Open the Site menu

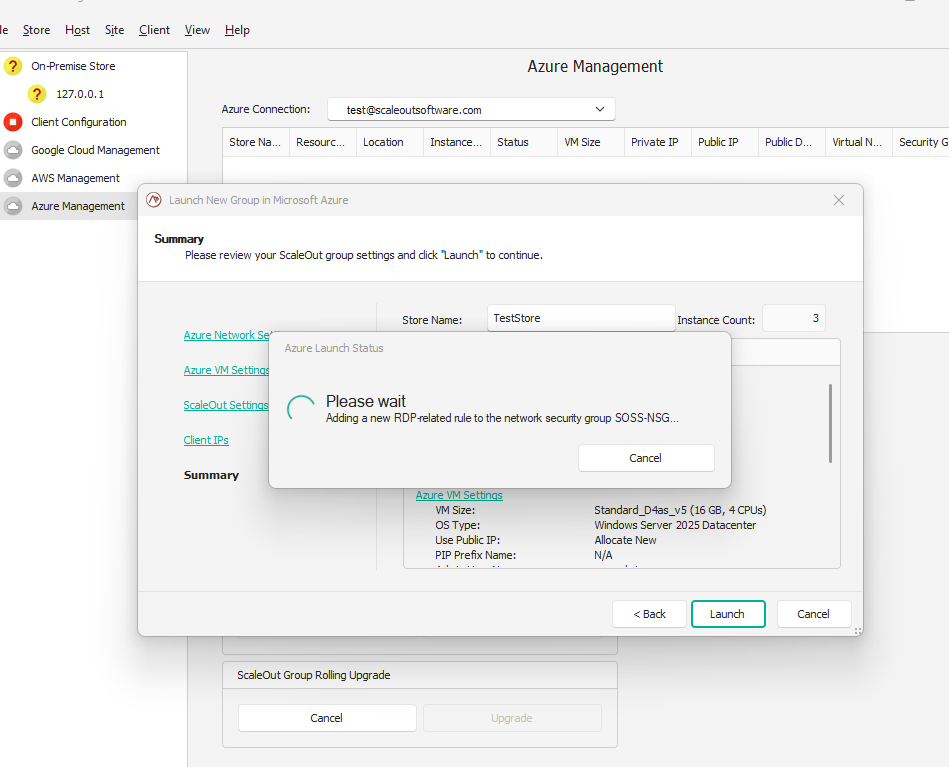click(114, 30)
